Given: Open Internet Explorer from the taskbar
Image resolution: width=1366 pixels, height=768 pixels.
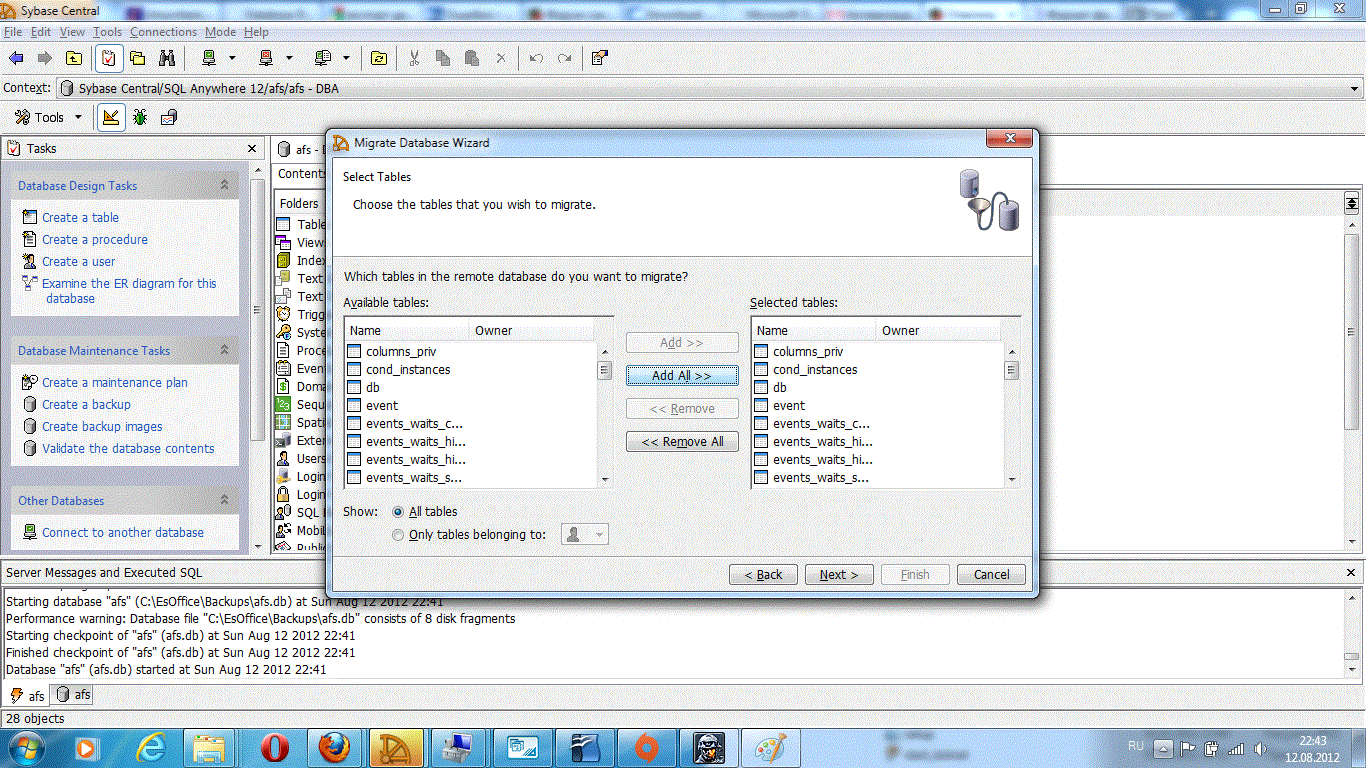Looking at the screenshot, I should click(152, 747).
